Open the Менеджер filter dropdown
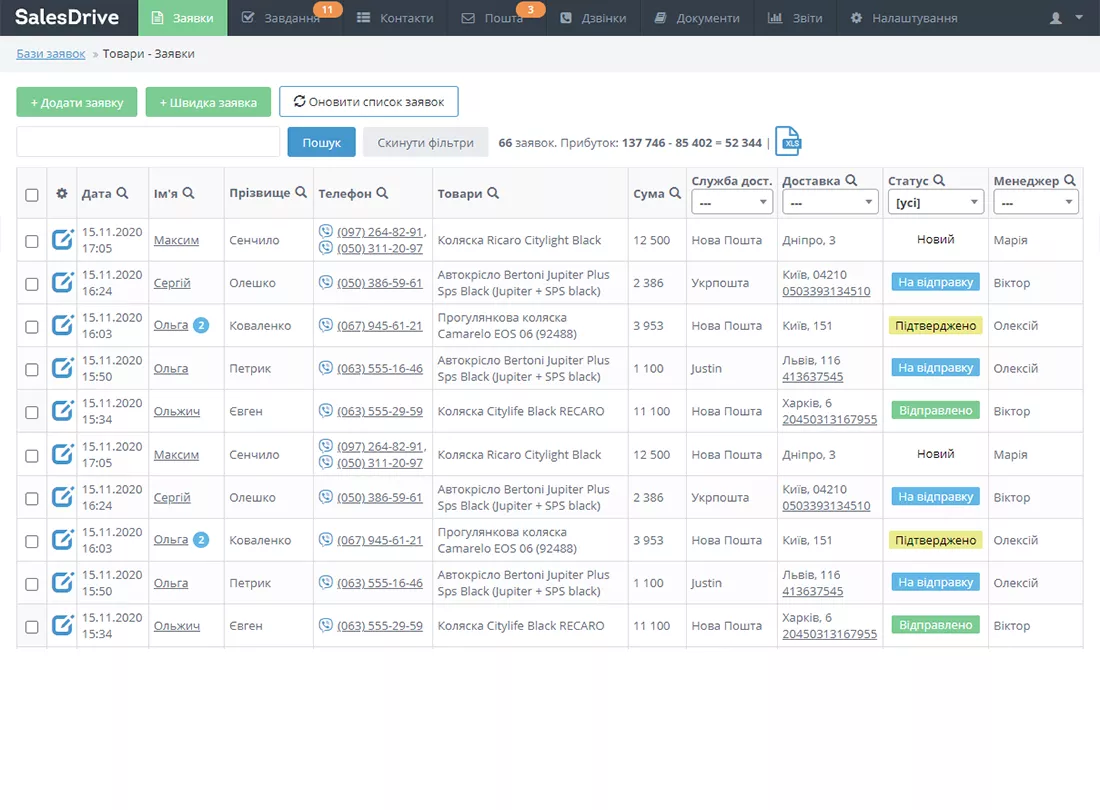The image size is (1100, 810). (x=1035, y=203)
